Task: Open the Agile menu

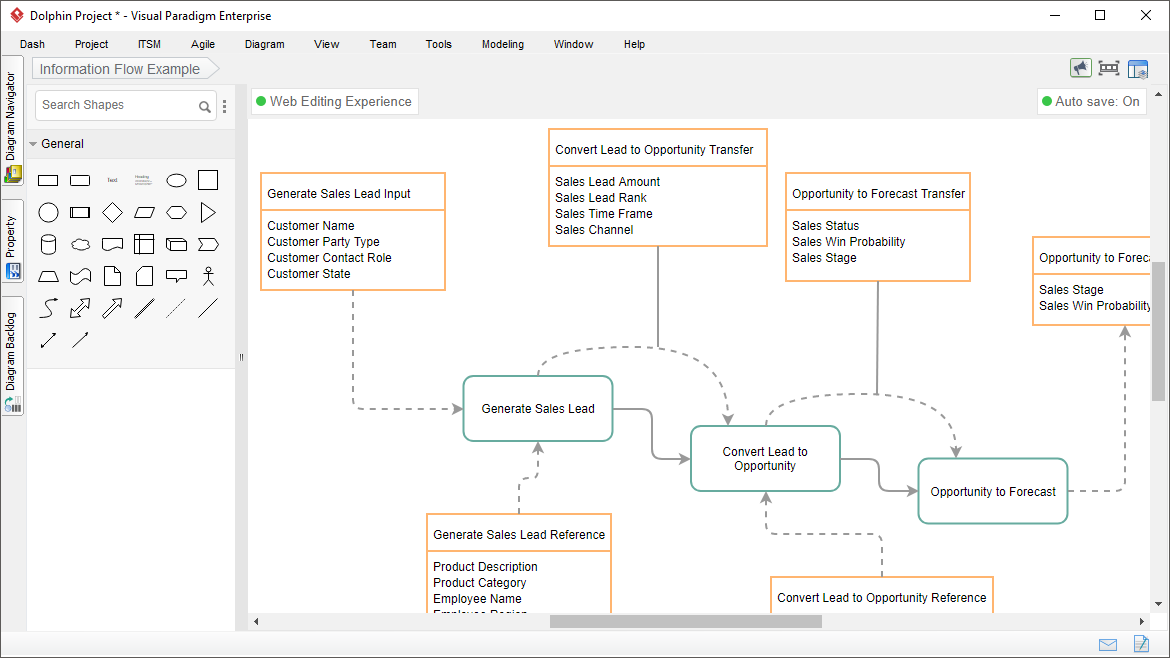Action: click(203, 44)
